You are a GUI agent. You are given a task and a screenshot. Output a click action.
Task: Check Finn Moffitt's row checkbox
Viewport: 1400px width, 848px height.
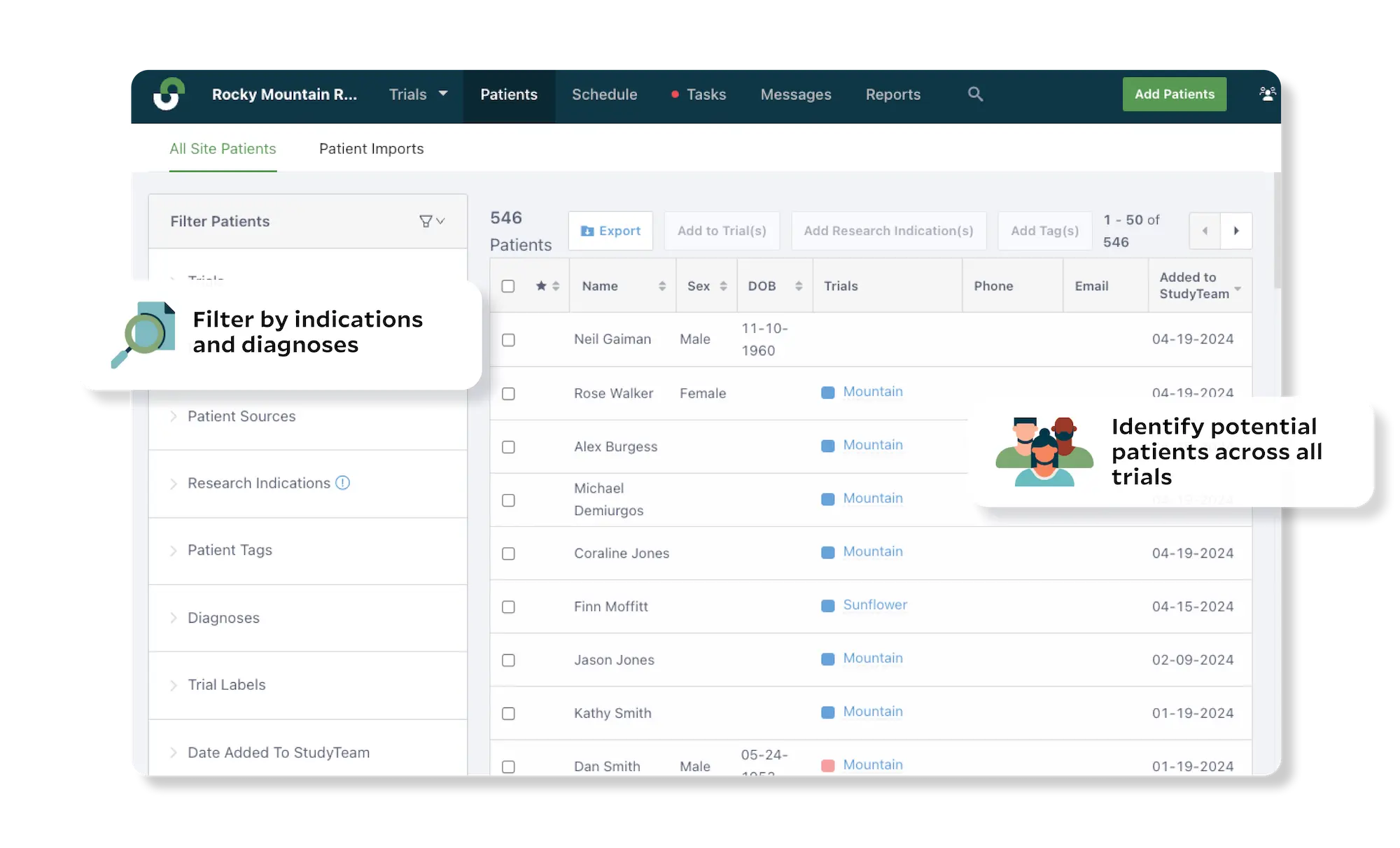click(x=508, y=607)
